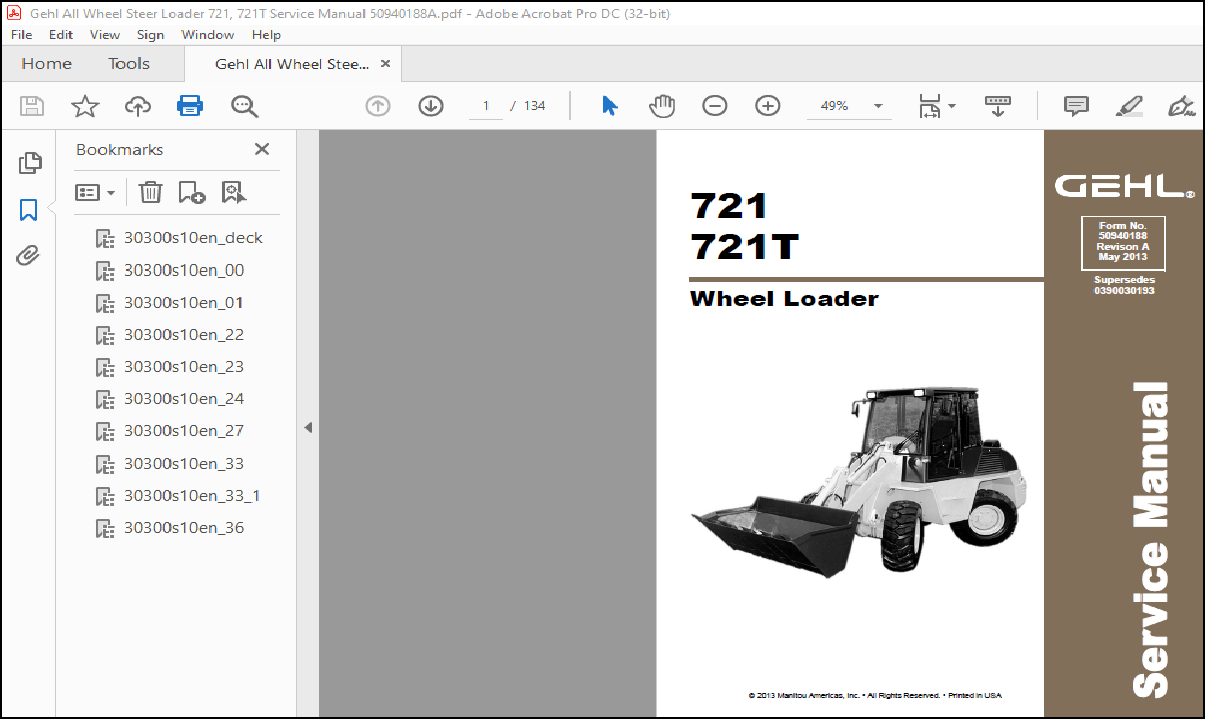Click the "Bookmarks" panel title

click(119, 149)
